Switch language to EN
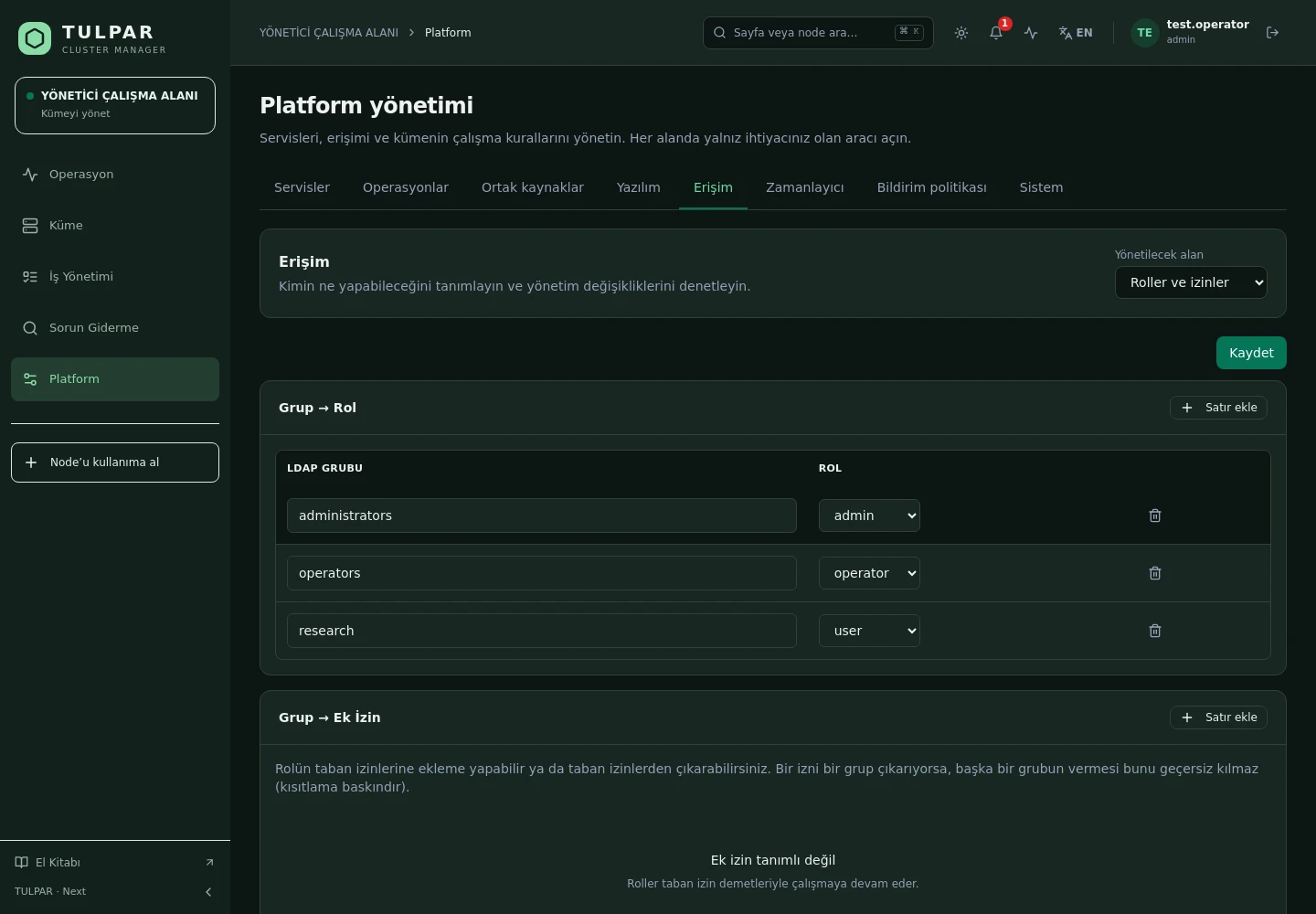The image size is (1316, 914). click(1076, 33)
